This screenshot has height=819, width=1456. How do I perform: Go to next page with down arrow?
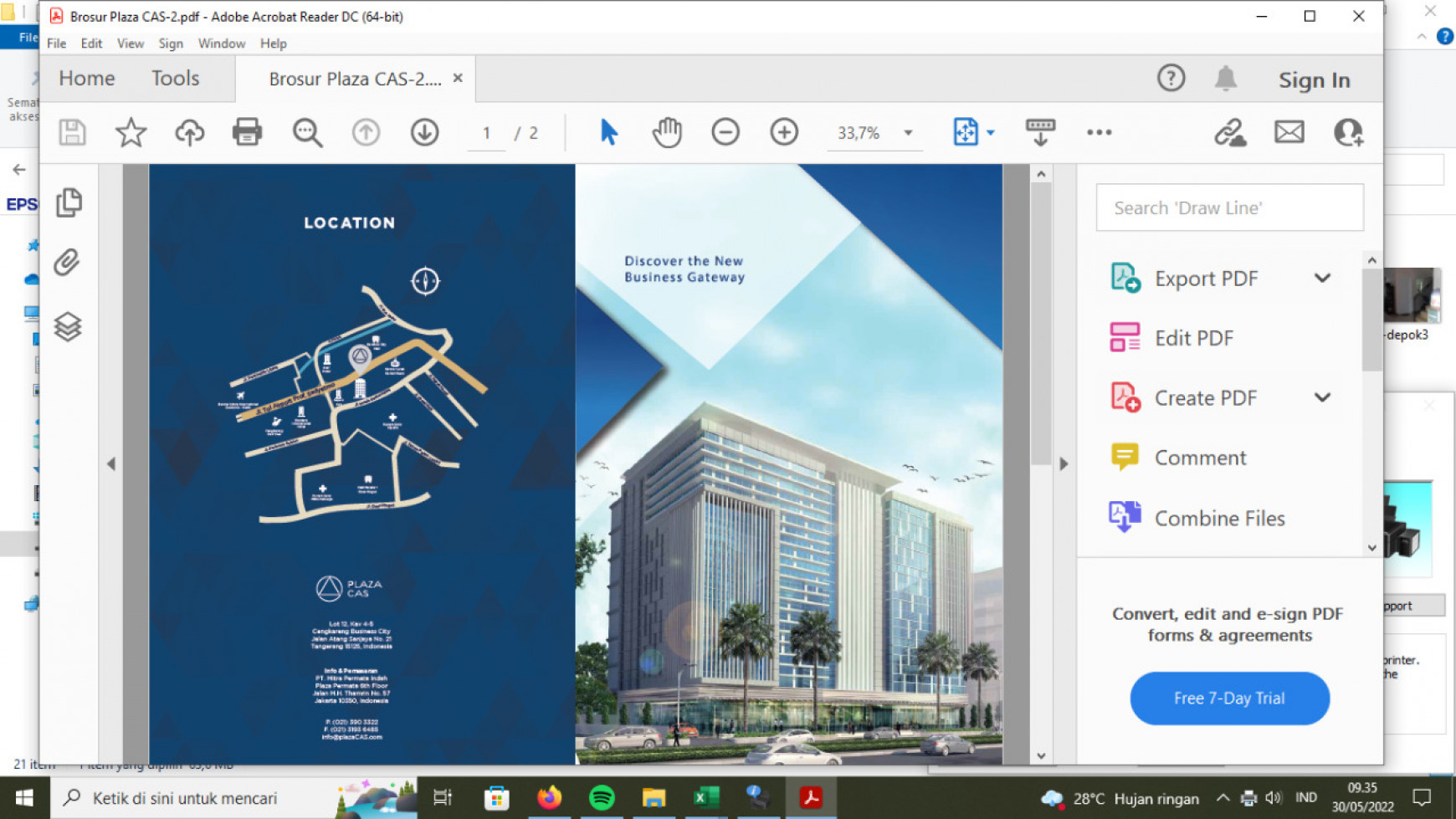tap(424, 132)
